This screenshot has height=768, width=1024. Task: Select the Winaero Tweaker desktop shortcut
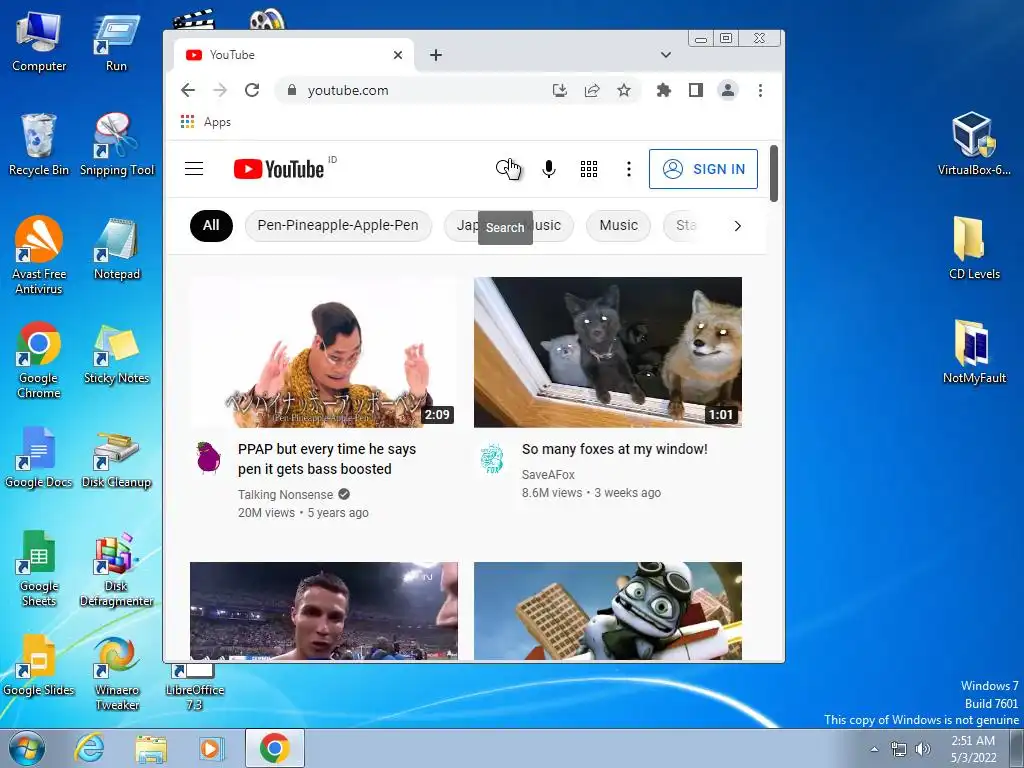[x=117, y=673]
